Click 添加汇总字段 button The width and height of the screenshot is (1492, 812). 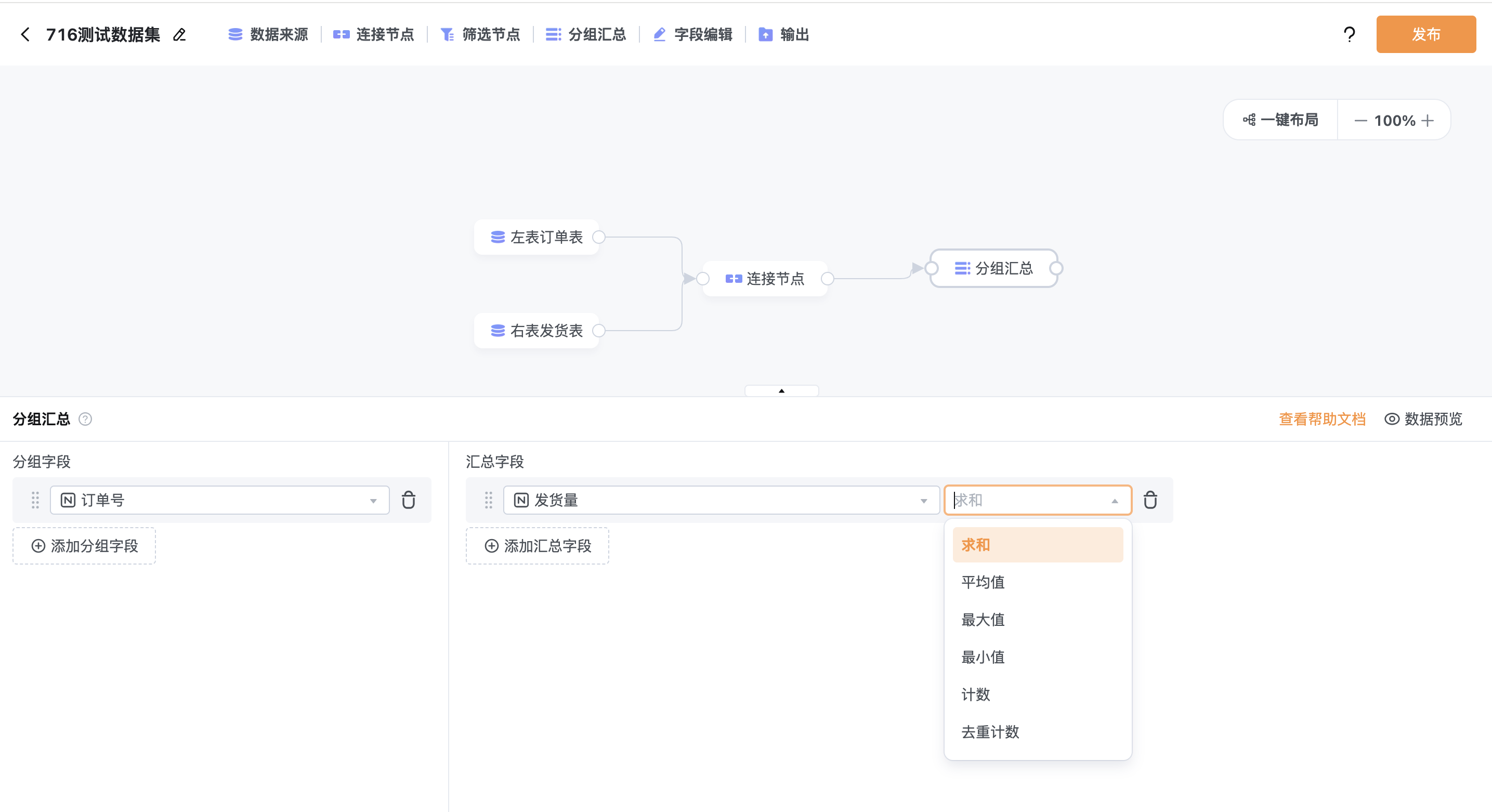(538, 546)
